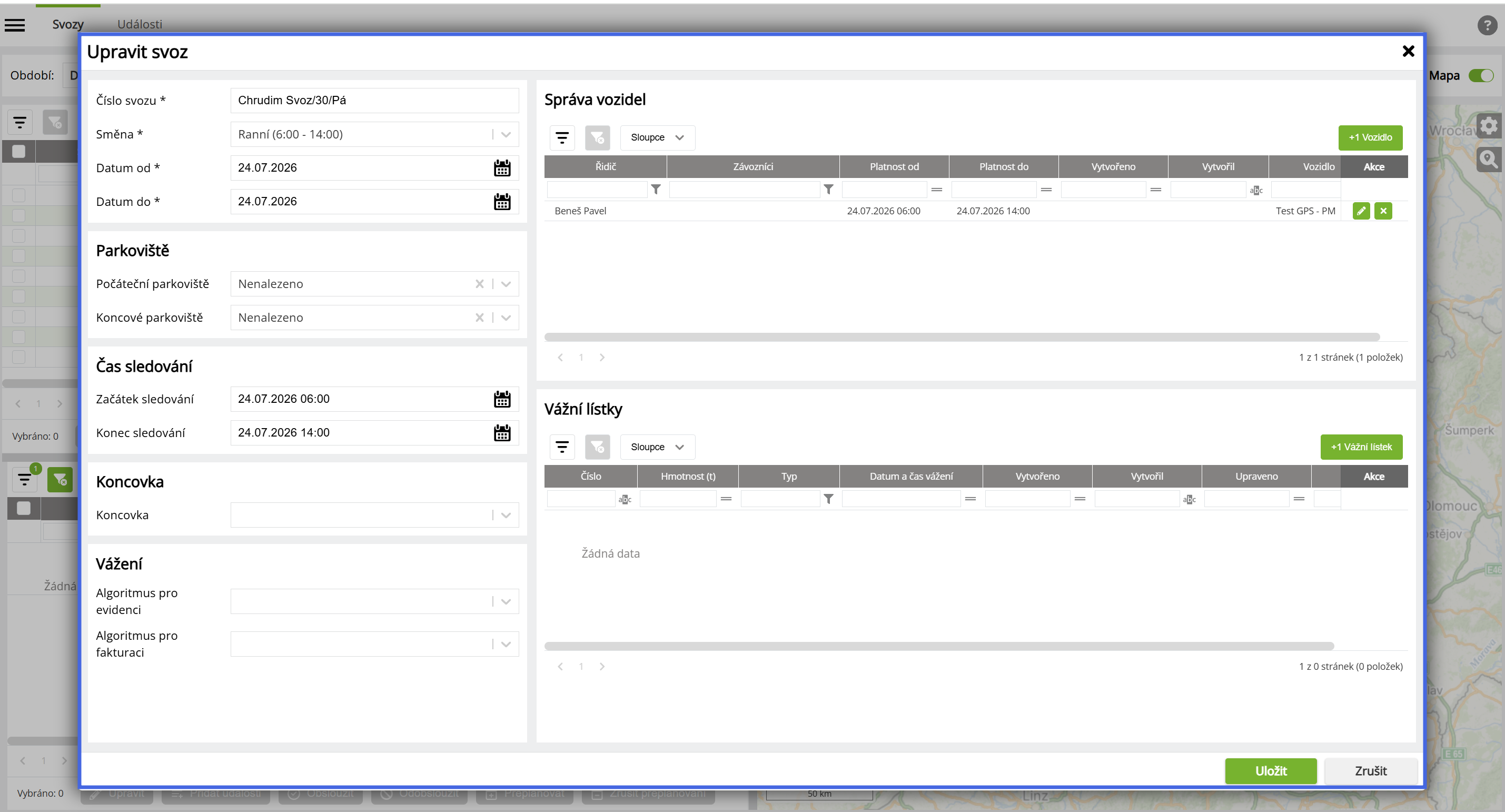Open Sloupce dropdown in Vážní lístky
The height and width of the screenshot is (812, 1505).
(657, 447)
